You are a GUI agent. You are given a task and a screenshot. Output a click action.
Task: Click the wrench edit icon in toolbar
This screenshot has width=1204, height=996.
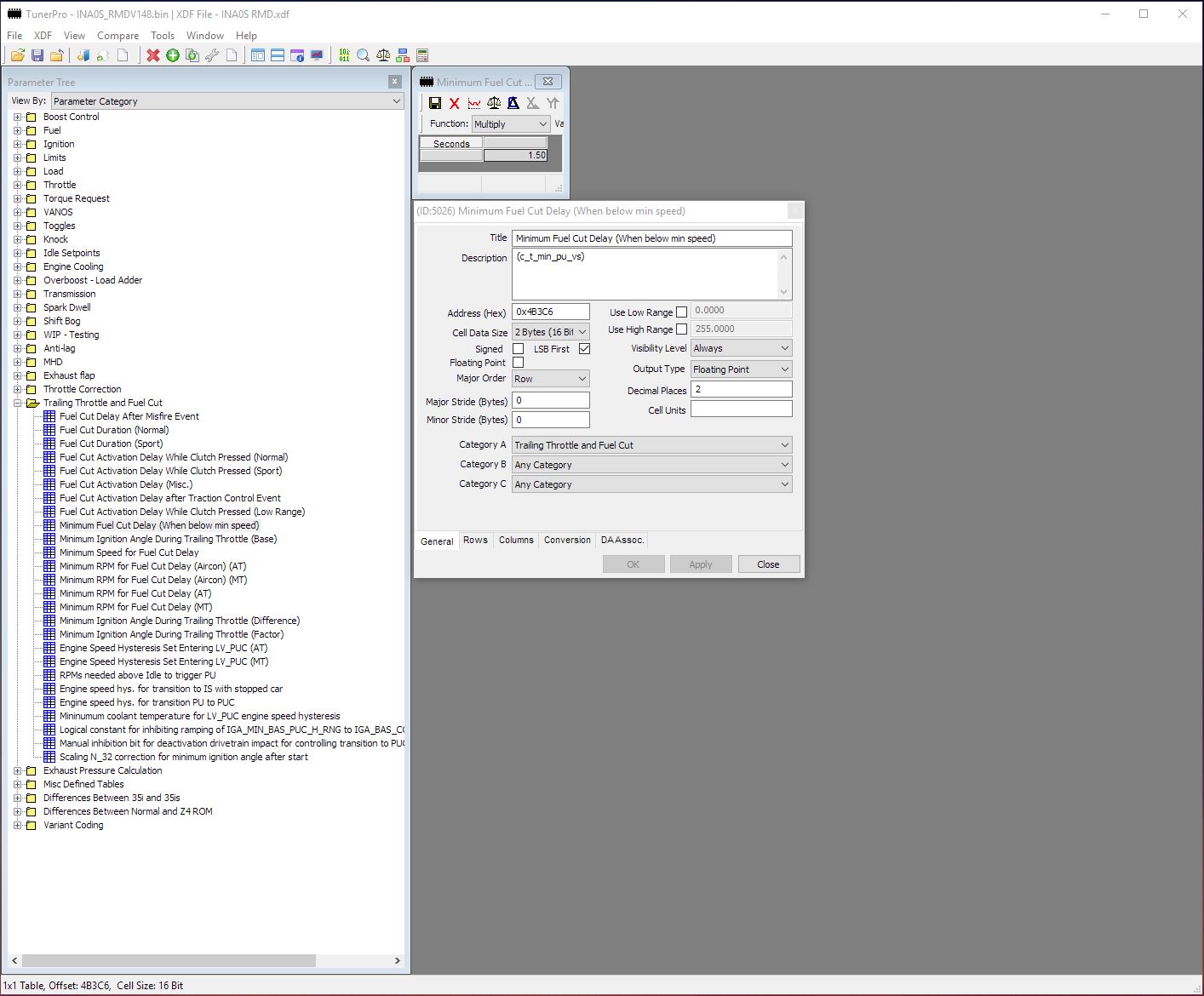(x=212, y=55)
